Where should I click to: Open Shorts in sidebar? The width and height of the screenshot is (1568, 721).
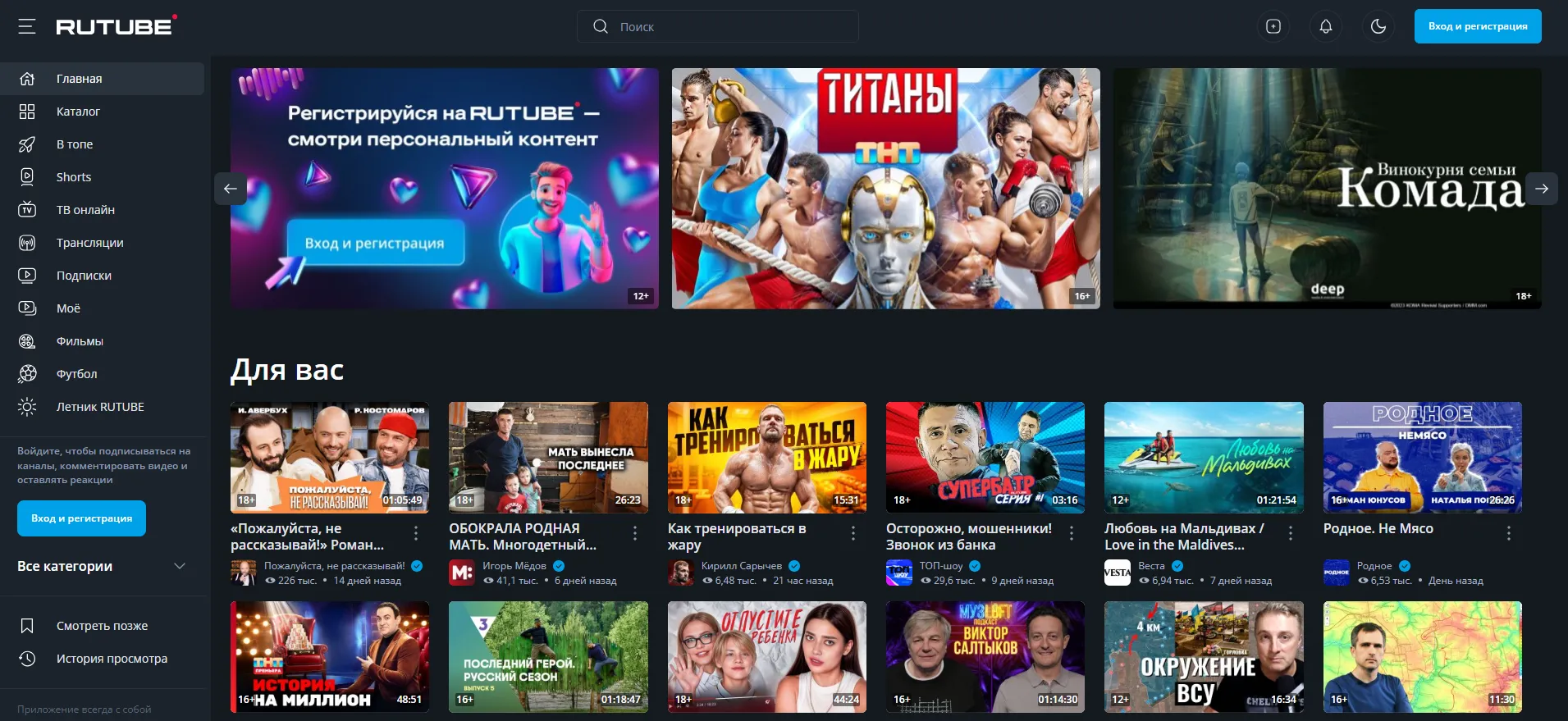point(102,177)
